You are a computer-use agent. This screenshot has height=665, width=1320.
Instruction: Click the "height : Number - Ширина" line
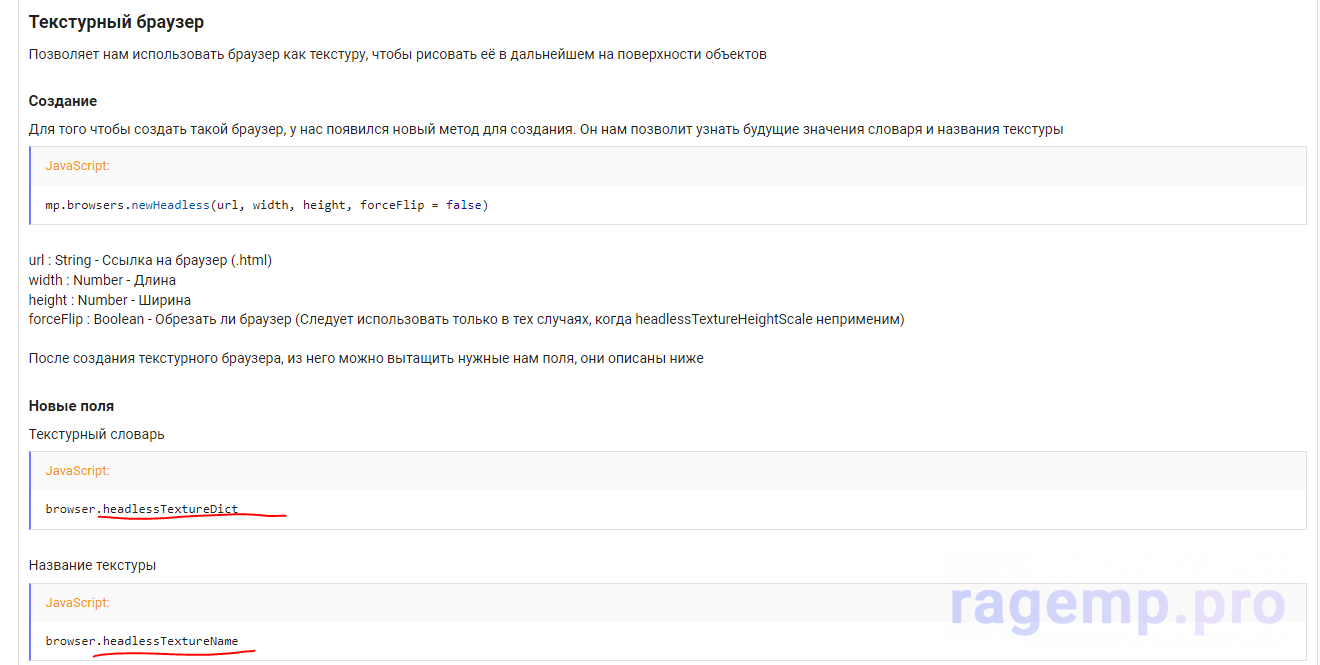109,300
